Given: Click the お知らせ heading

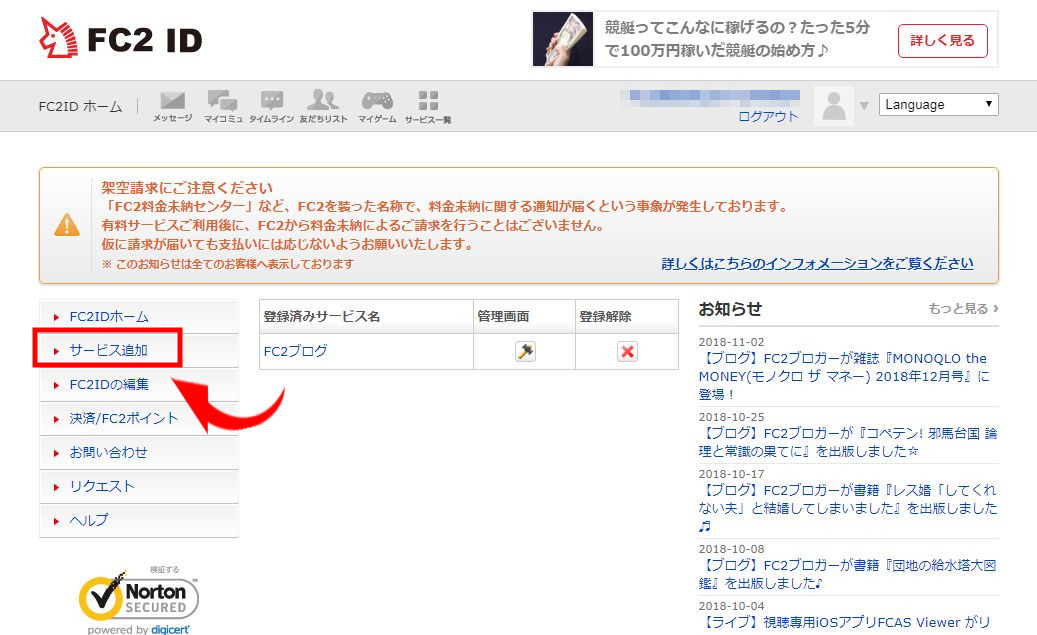Looking at the screenshot, I should point(730,308).
